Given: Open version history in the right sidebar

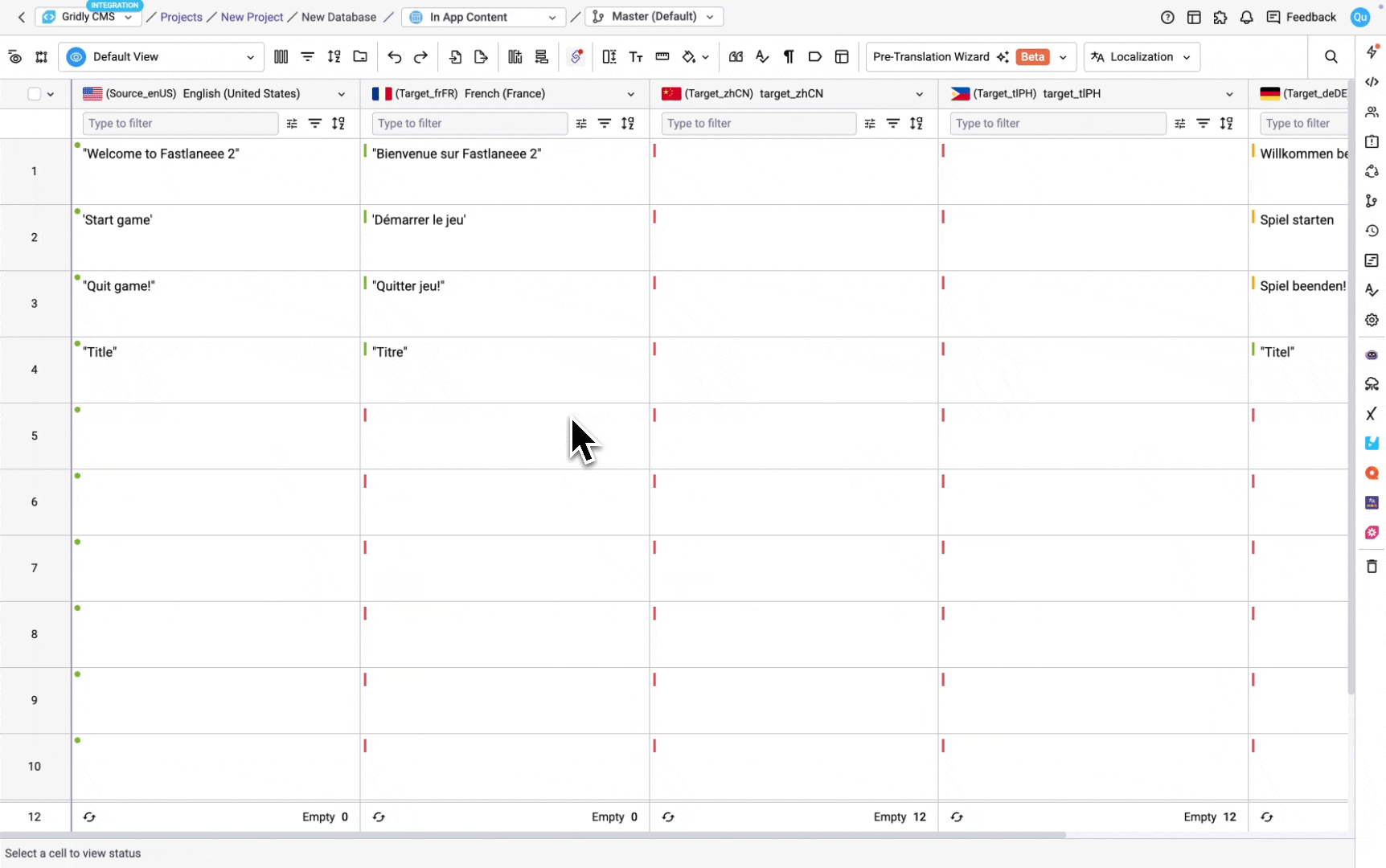Looking at the screenshot, I should point(1372,231).
